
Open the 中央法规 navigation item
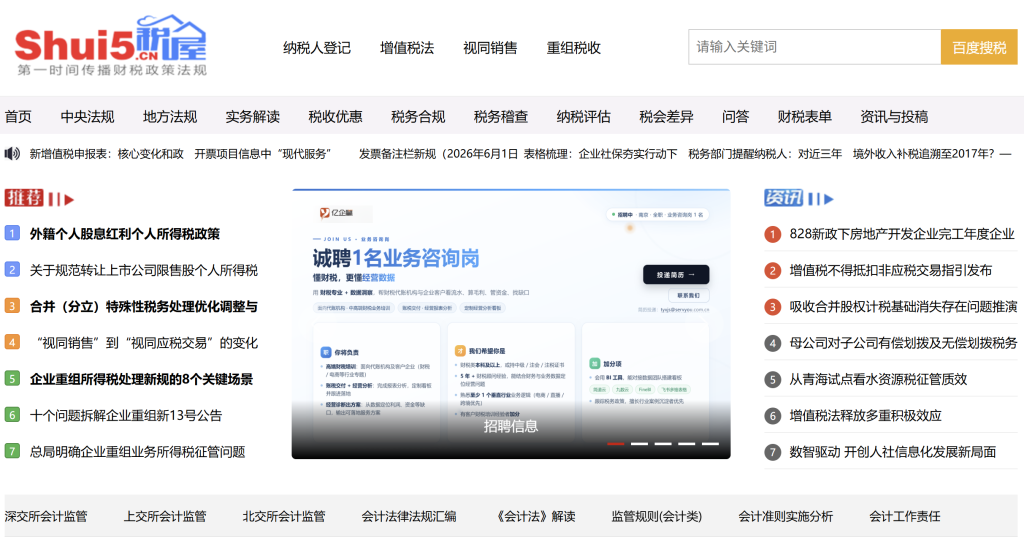click(88, 117)
